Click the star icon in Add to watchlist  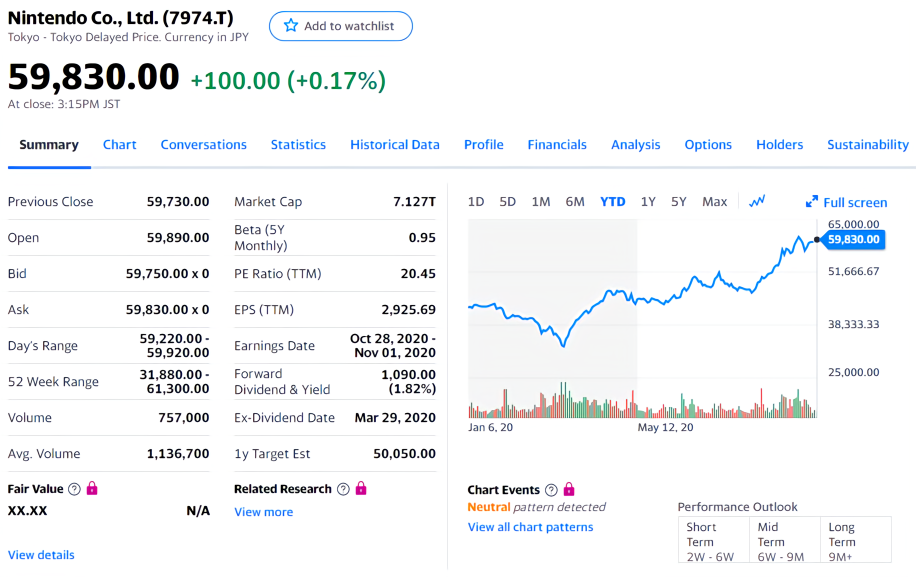click(x=290, y=26)
